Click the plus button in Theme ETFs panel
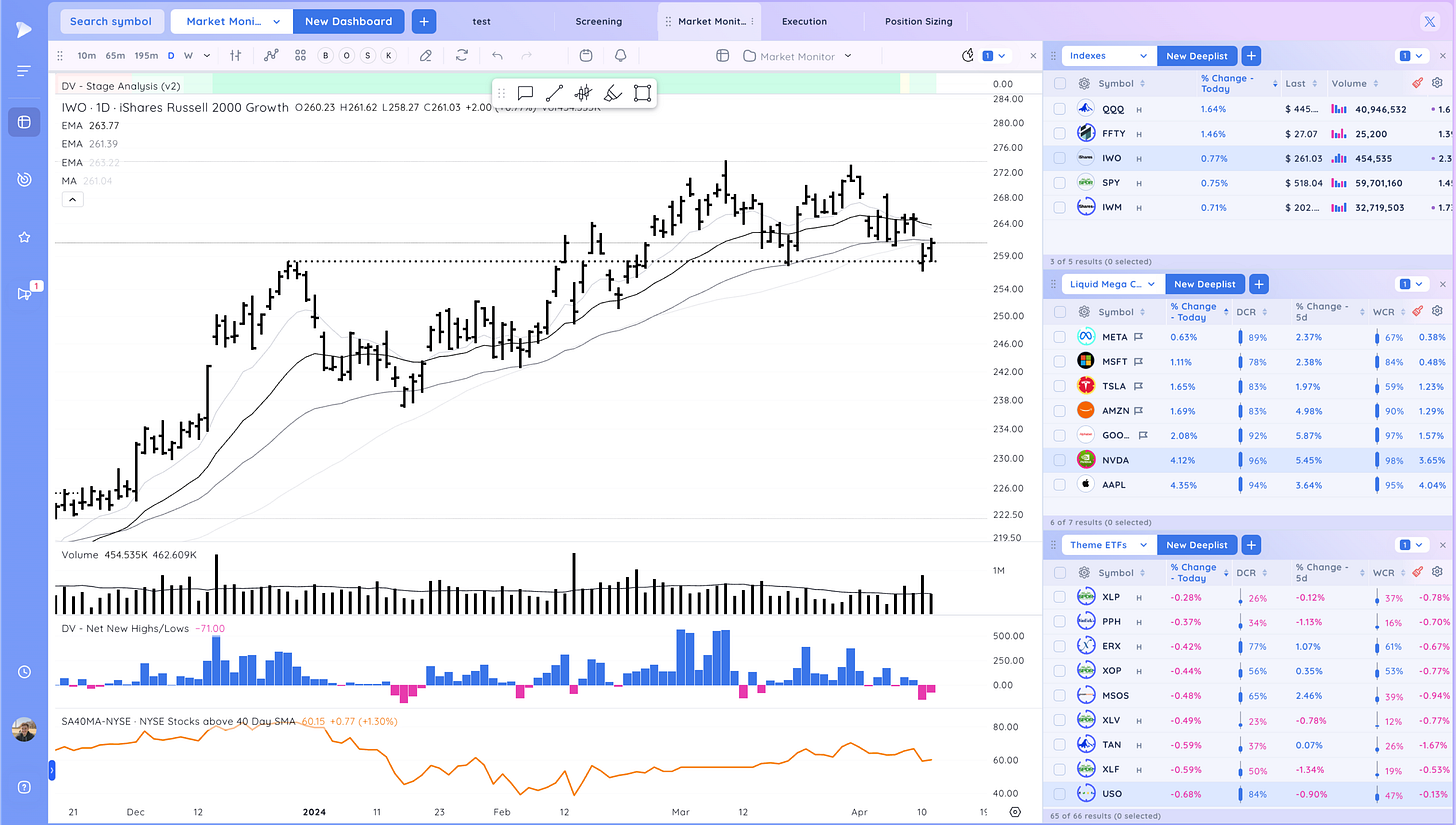 coord(1251,545)
